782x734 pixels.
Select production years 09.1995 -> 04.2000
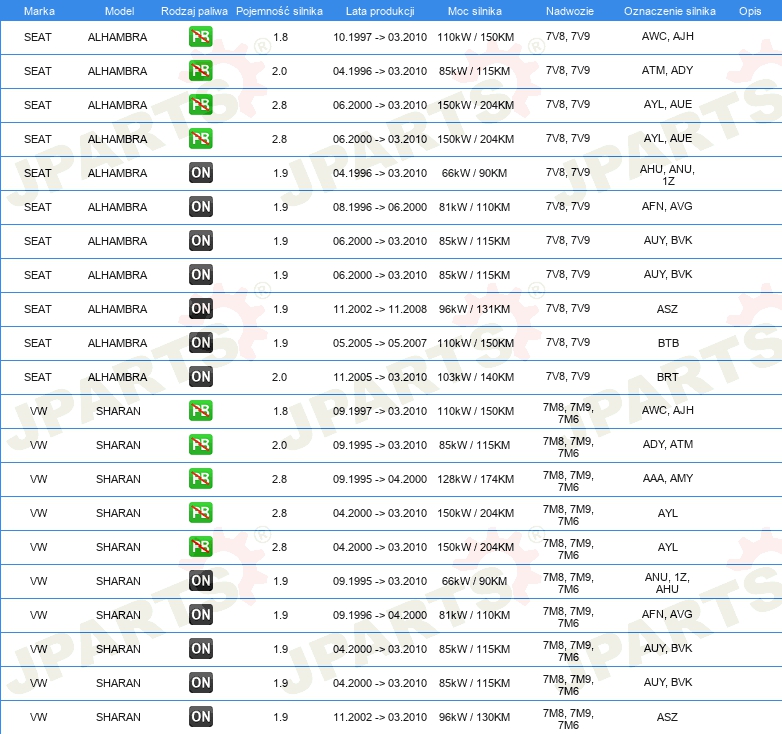[380, 479]
